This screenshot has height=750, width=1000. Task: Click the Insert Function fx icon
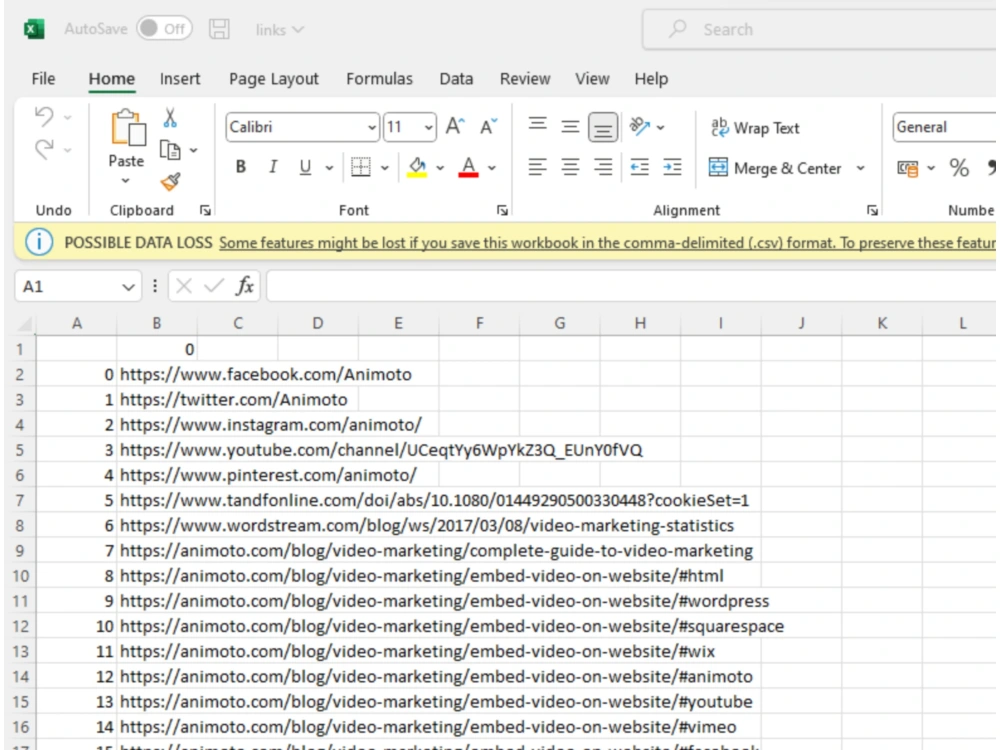245,286
